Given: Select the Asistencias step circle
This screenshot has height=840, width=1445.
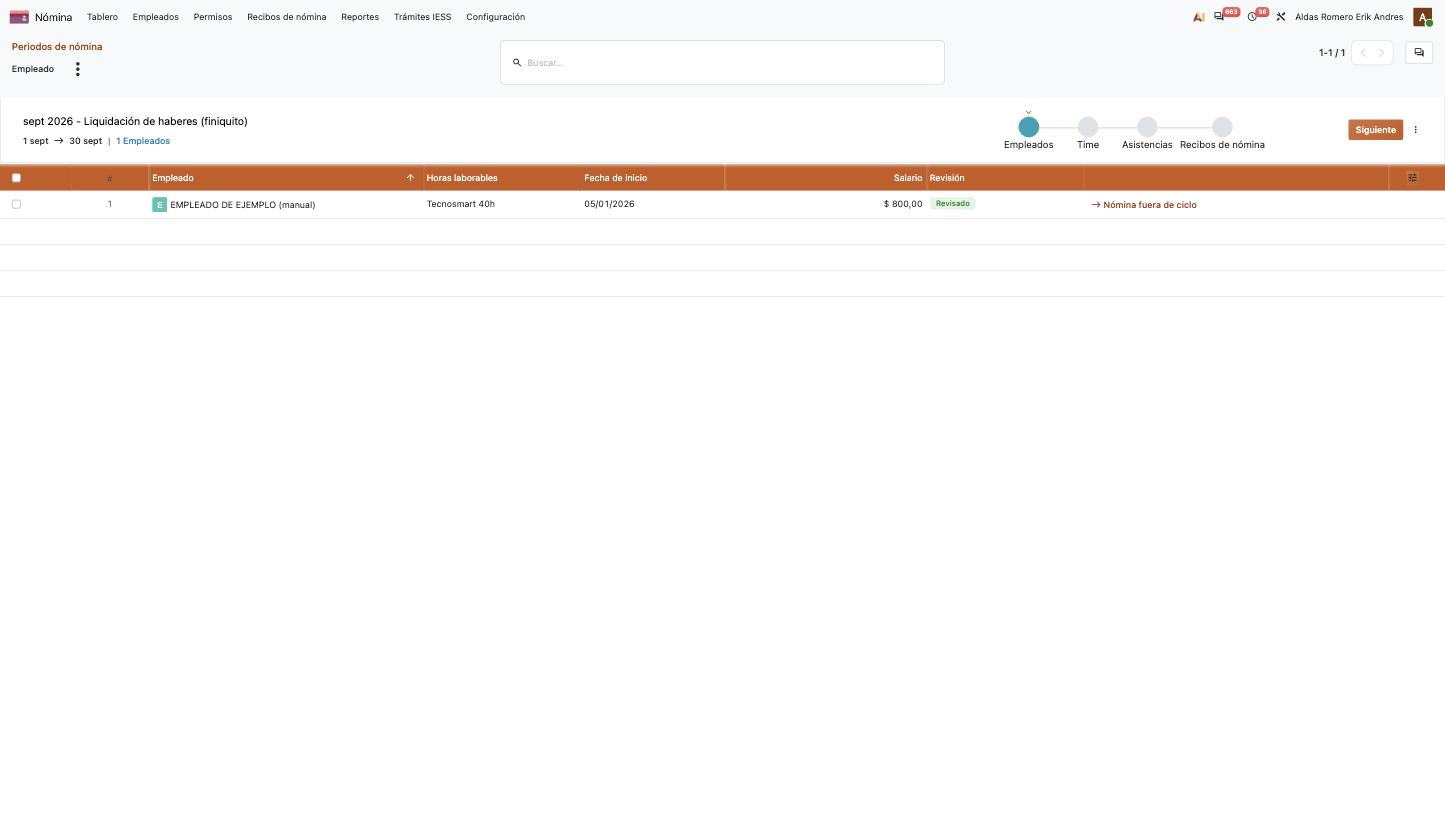Looking at the screenshot, I should click(x=1147, y=127).
